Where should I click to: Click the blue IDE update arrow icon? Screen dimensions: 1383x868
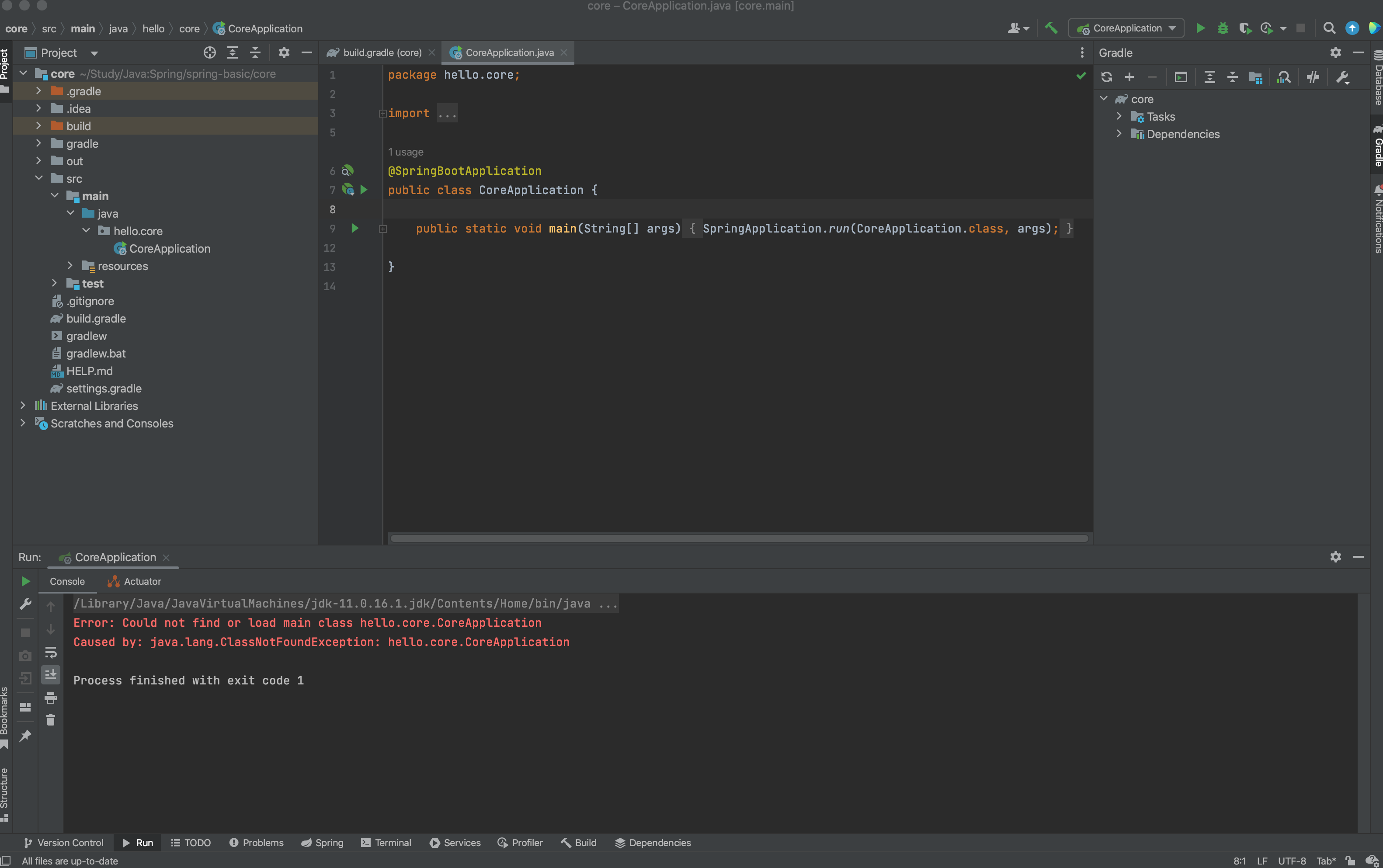(x=1352, y=28)
